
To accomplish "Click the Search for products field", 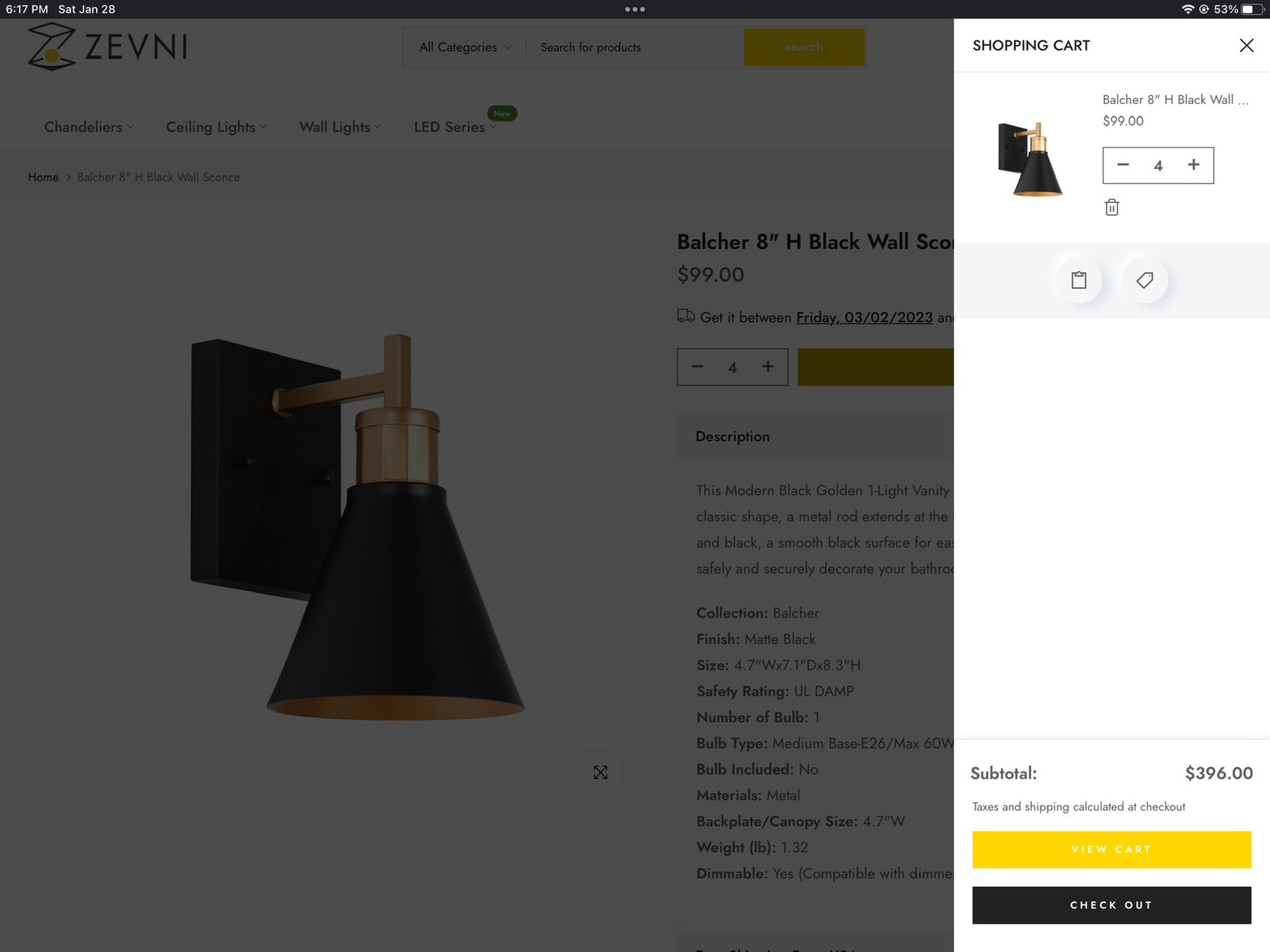I will [x=635, y=48].
